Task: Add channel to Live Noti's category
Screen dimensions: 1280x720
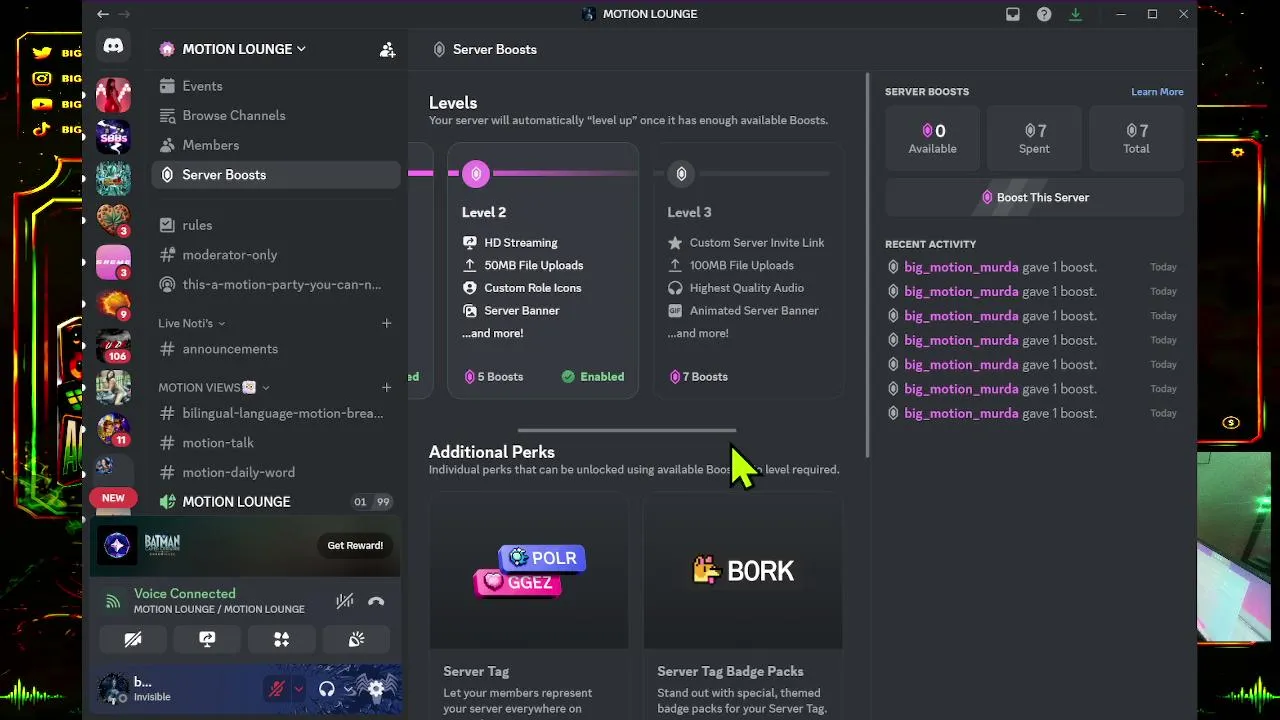Action: pyautogui.click(x=386, y=323)
